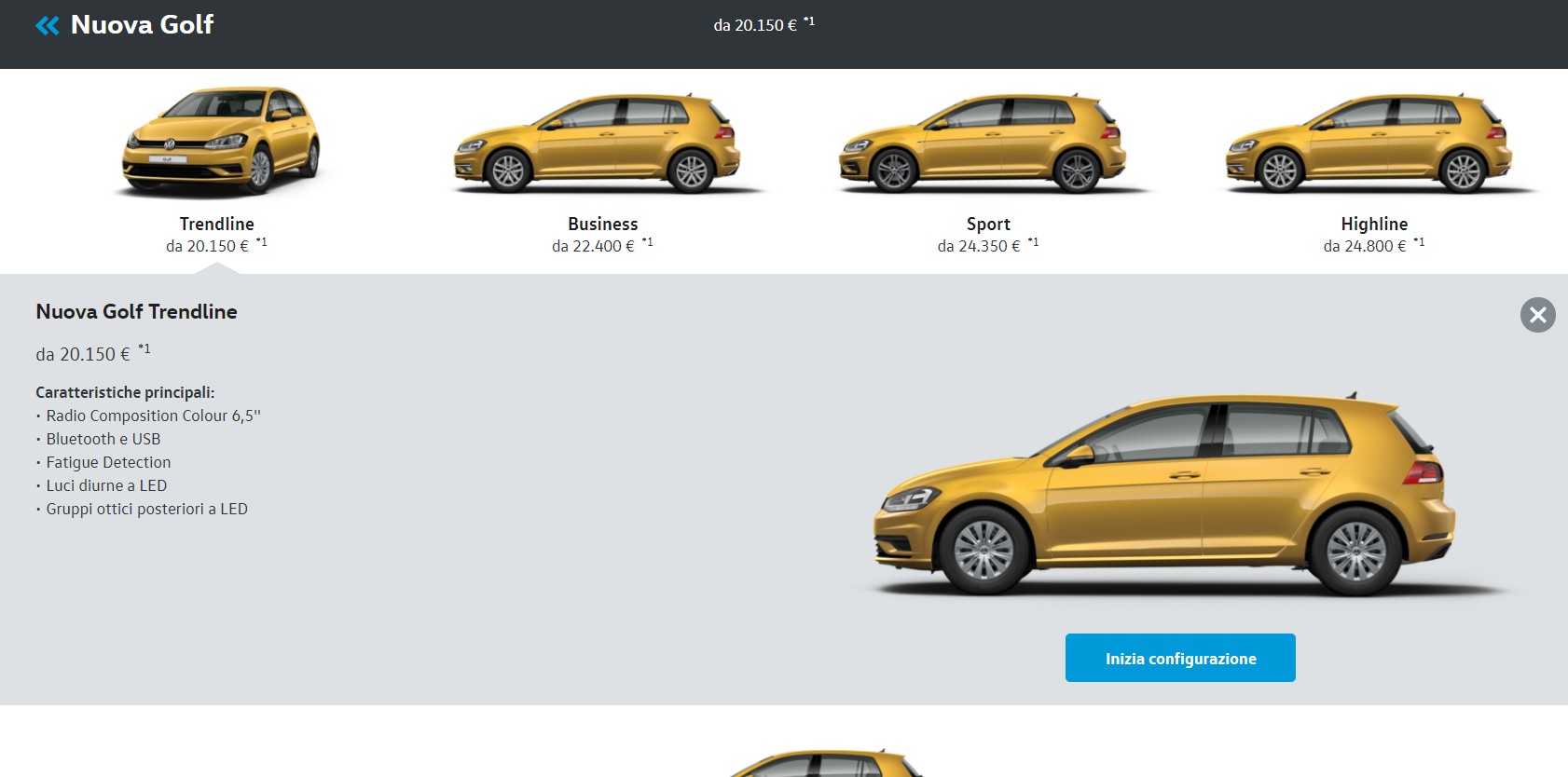Screen dimensions: 1568x777
Task: Open the Trendline trim label
Action: [x=216, y=224]
